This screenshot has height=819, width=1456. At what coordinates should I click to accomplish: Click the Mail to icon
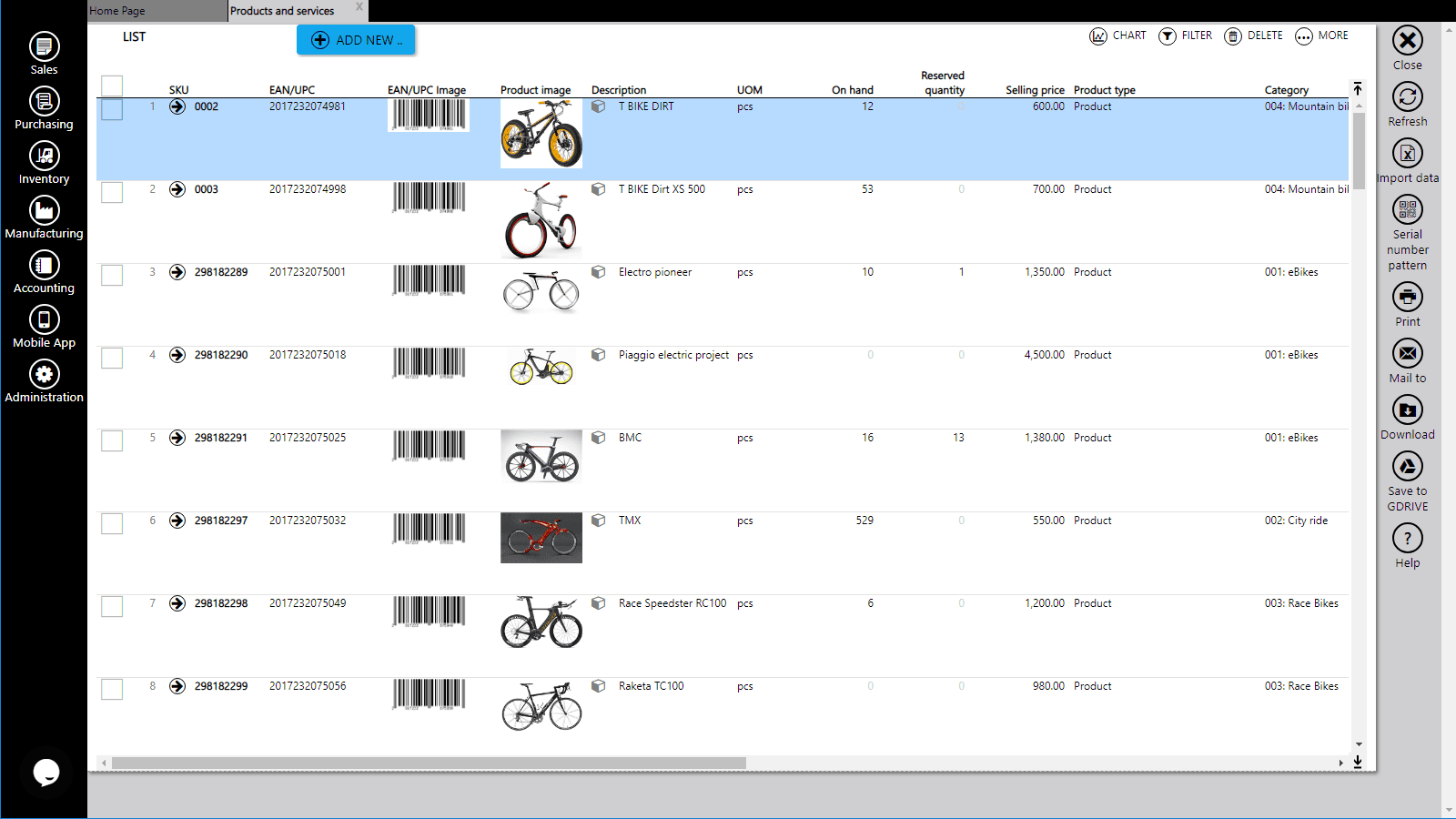tap(1407, 354)
